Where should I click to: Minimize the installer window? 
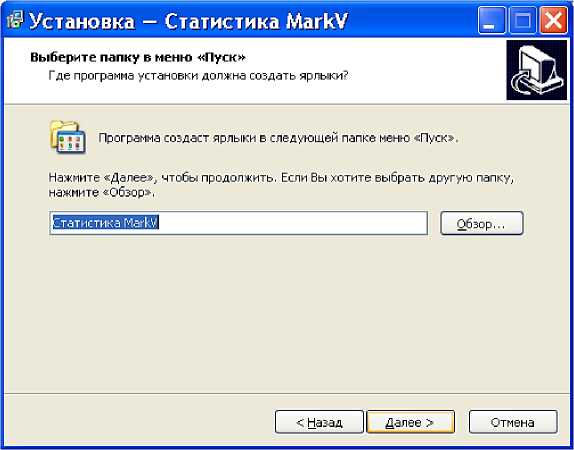[x=491, y=20]
